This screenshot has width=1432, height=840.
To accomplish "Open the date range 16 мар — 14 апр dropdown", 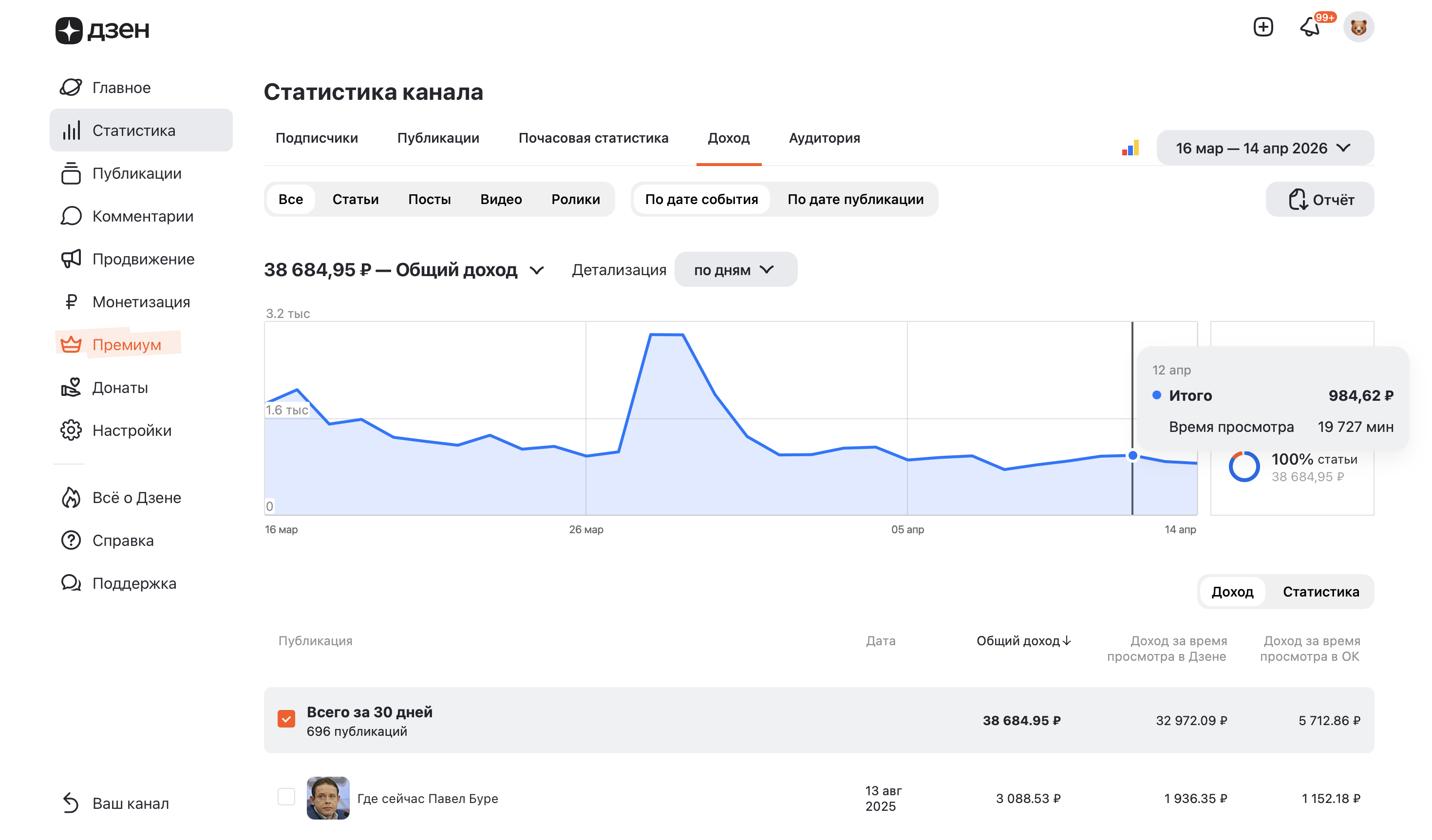I will tap(1265, 148).
